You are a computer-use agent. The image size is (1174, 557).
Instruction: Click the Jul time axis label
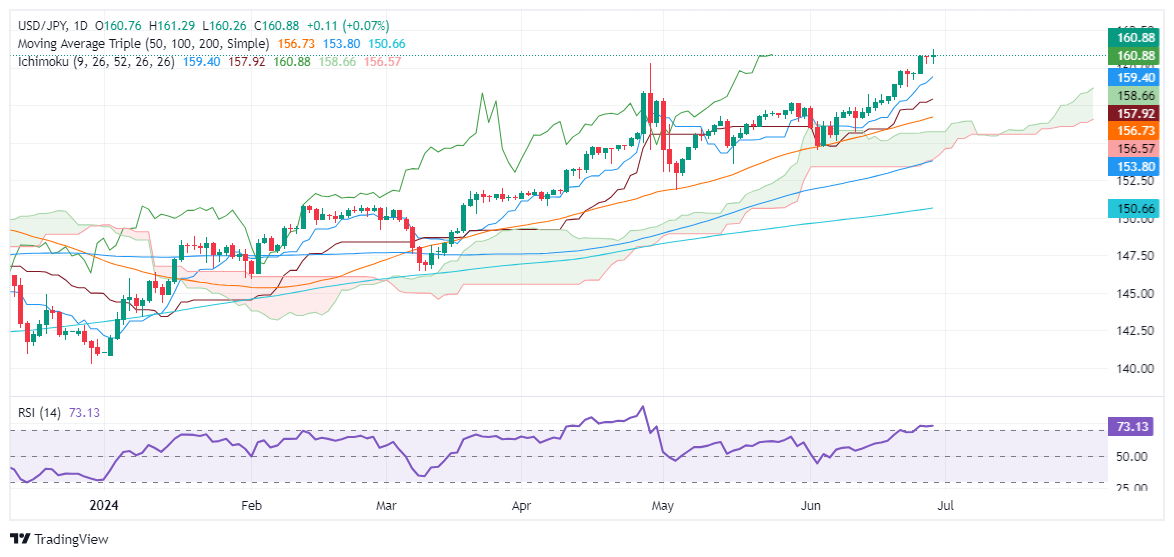click(946, 507)
